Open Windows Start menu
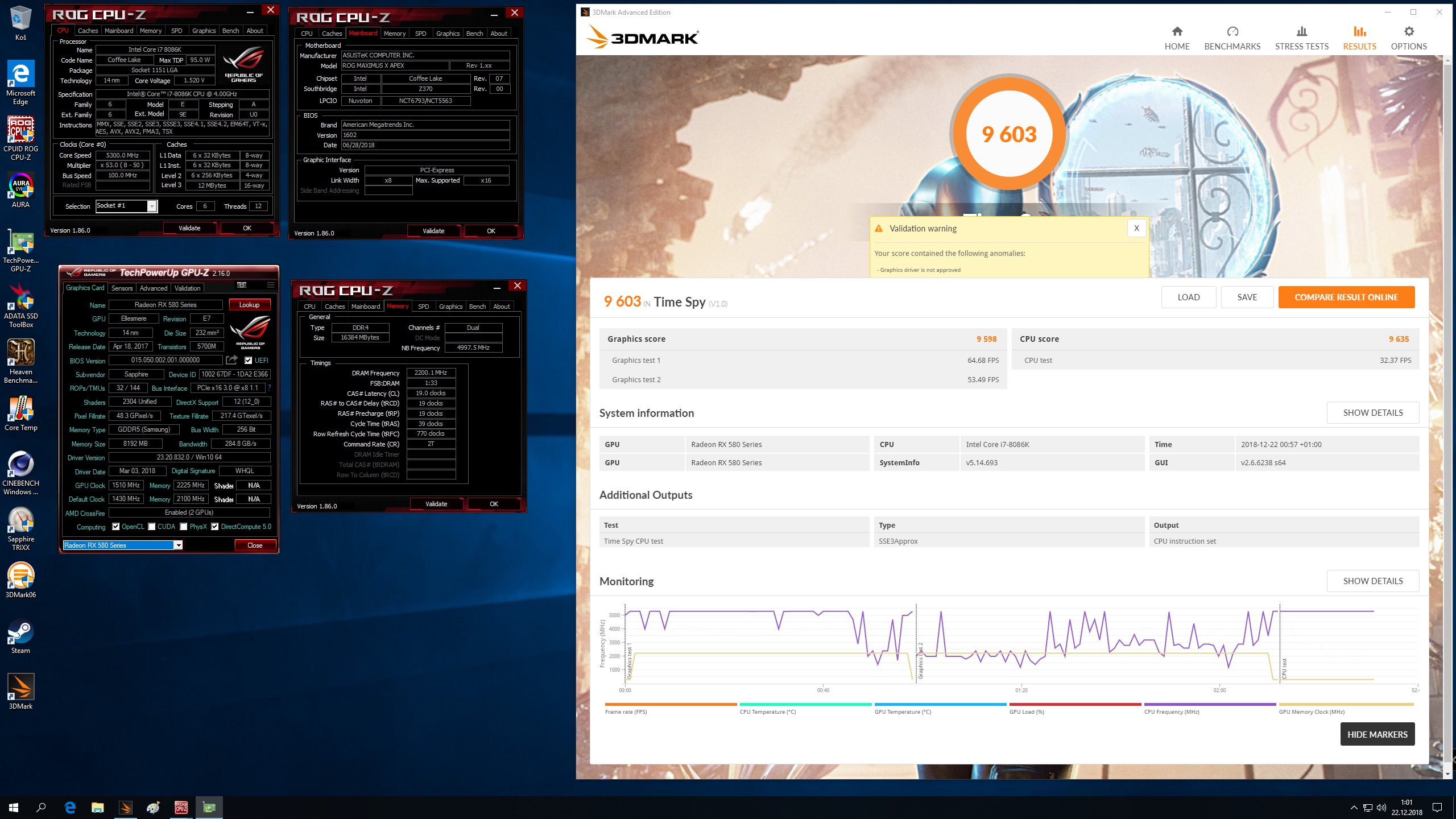The image size is (1456, 819). pyautogui.click(x=14, y=807)
